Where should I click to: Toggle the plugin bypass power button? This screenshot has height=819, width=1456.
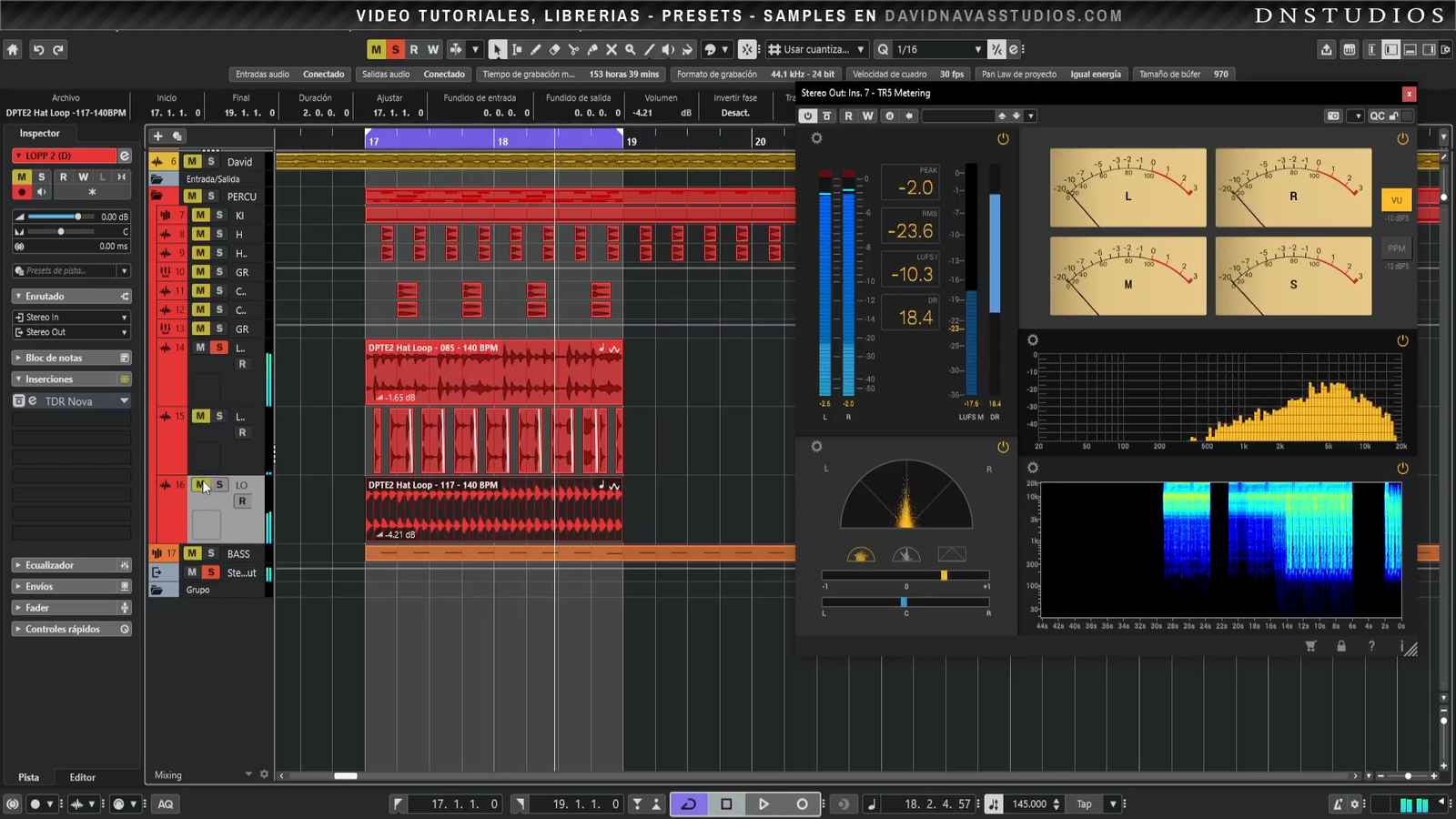coord(807,116)
